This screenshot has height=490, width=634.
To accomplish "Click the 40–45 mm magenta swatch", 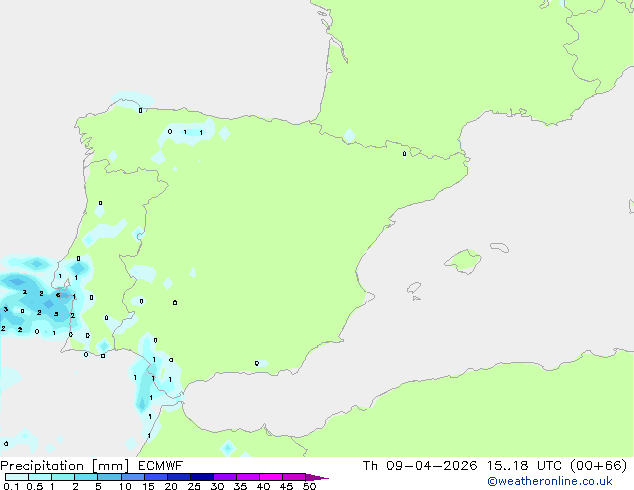I will point(271,477).
